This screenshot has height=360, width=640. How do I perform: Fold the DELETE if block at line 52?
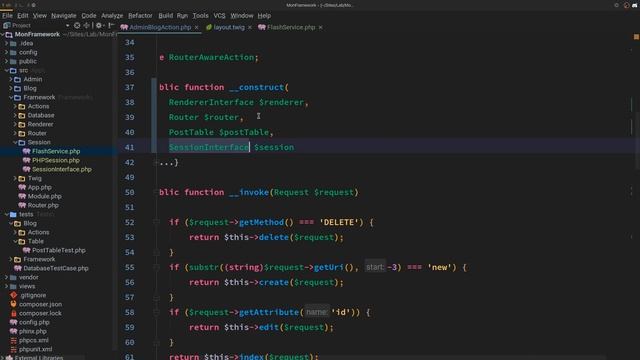pyautogui.click(x=156, y=222)
